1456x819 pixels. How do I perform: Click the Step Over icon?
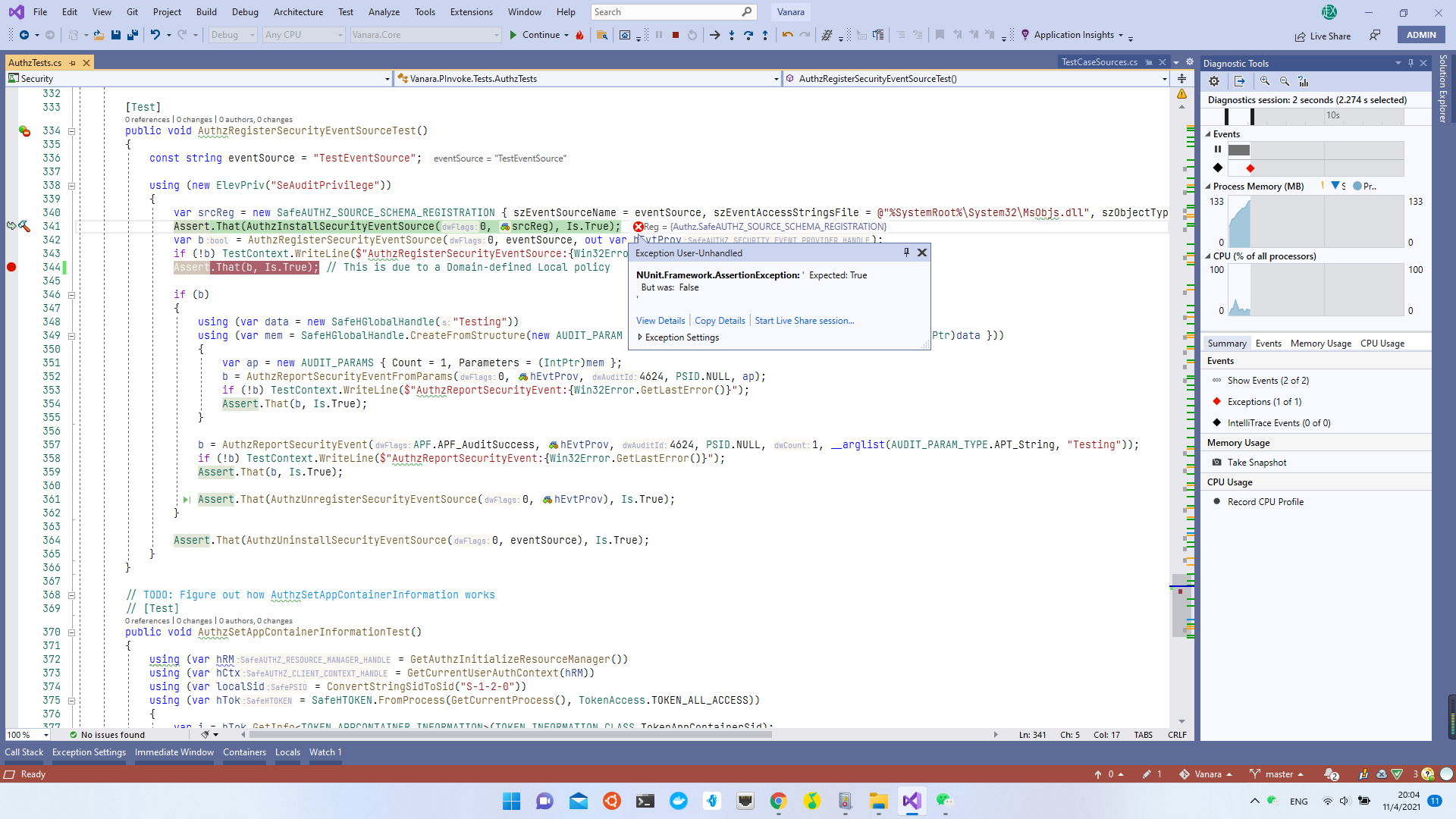748,35
